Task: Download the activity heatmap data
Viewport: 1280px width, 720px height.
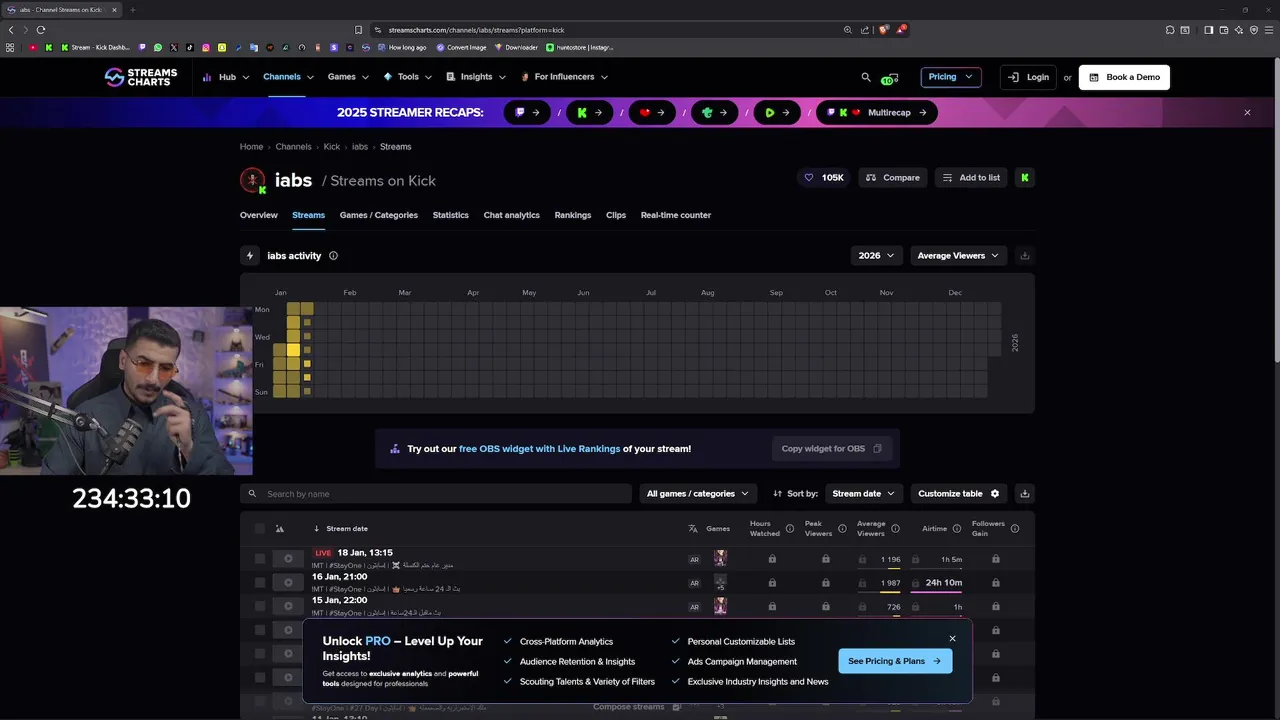Action: [x=1024, y=256]
